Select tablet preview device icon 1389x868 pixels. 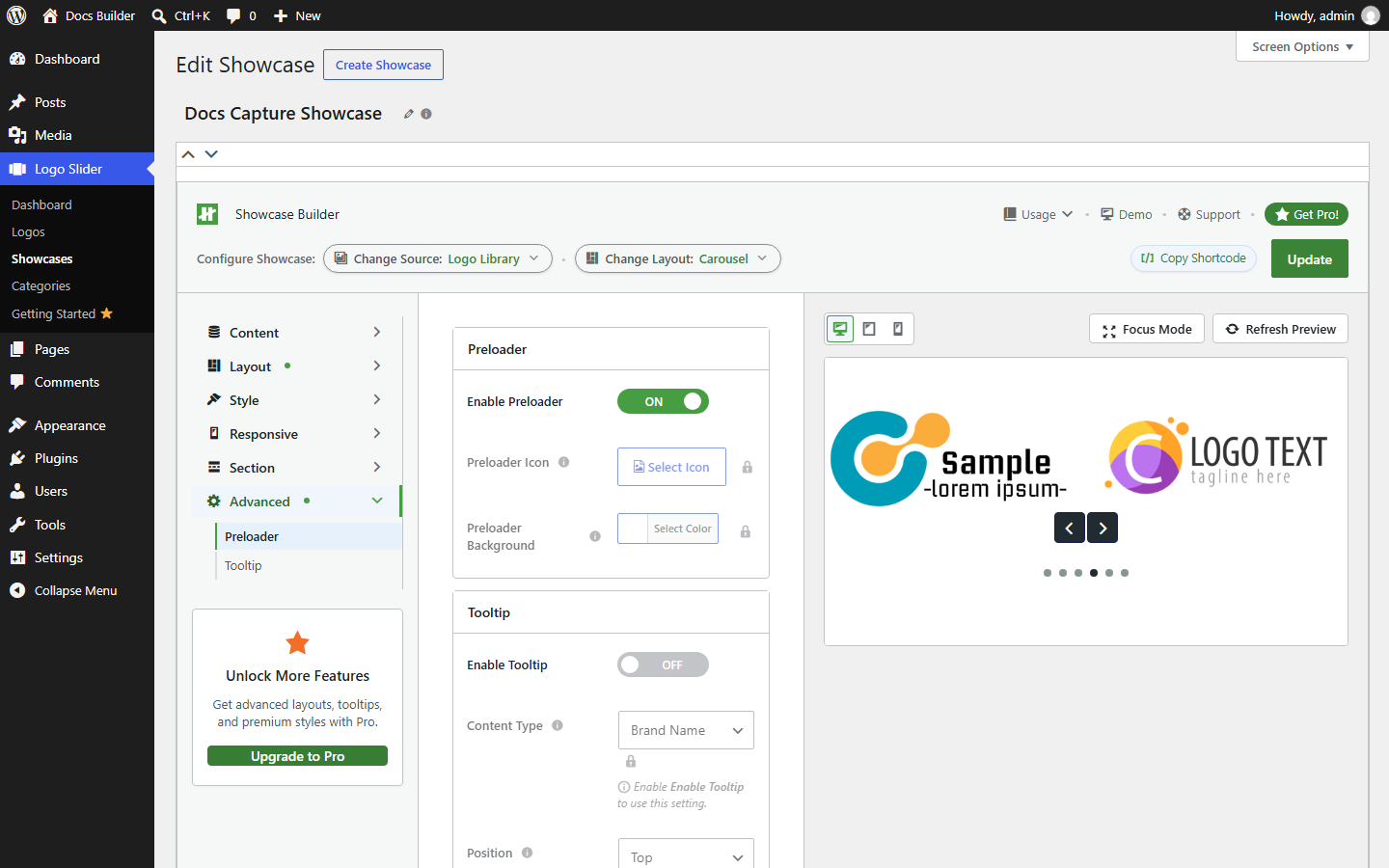point(869,329)
